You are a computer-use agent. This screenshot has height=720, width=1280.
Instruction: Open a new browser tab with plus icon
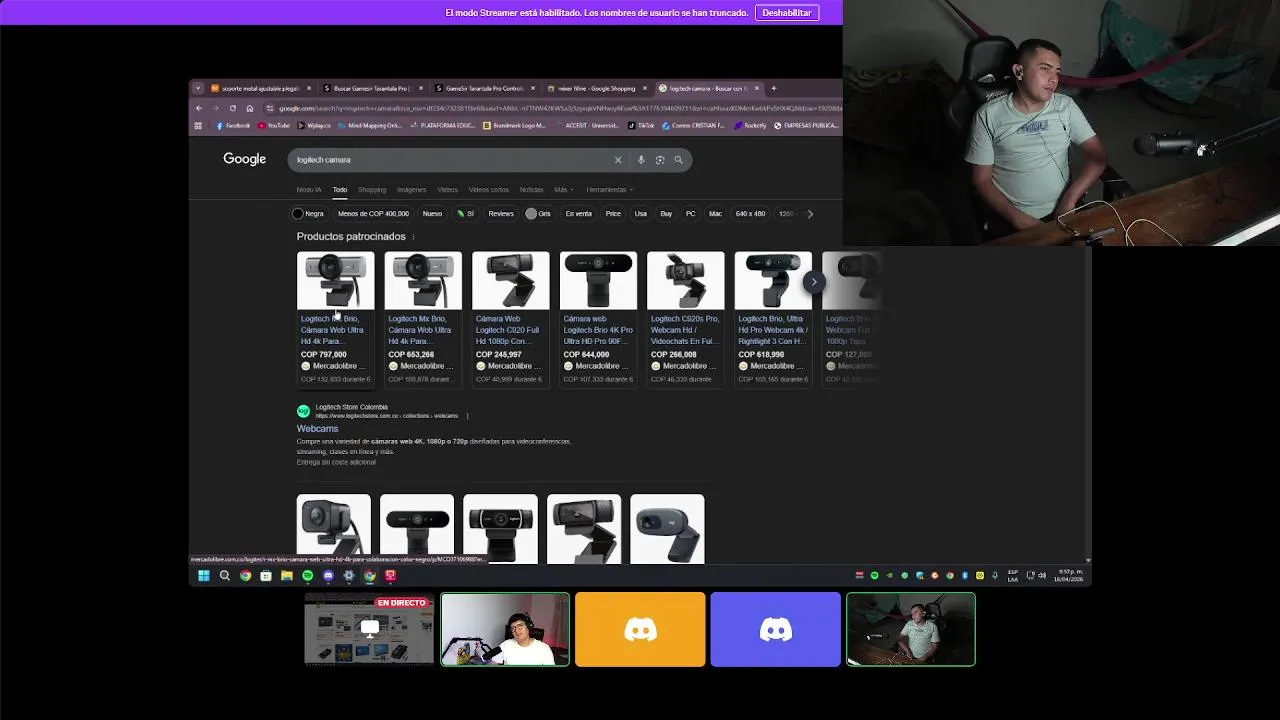coord(773,88)
